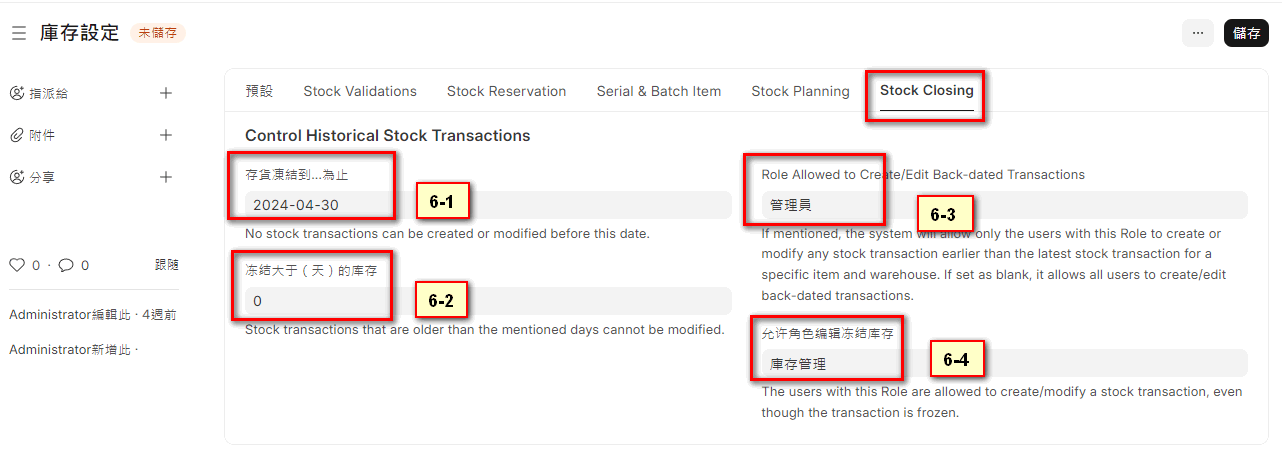The width and height of the screenshot is (1282, 456).
Task: Open the Stock Reservation tab
Action: pyautogui.click(x=506, y=91)
